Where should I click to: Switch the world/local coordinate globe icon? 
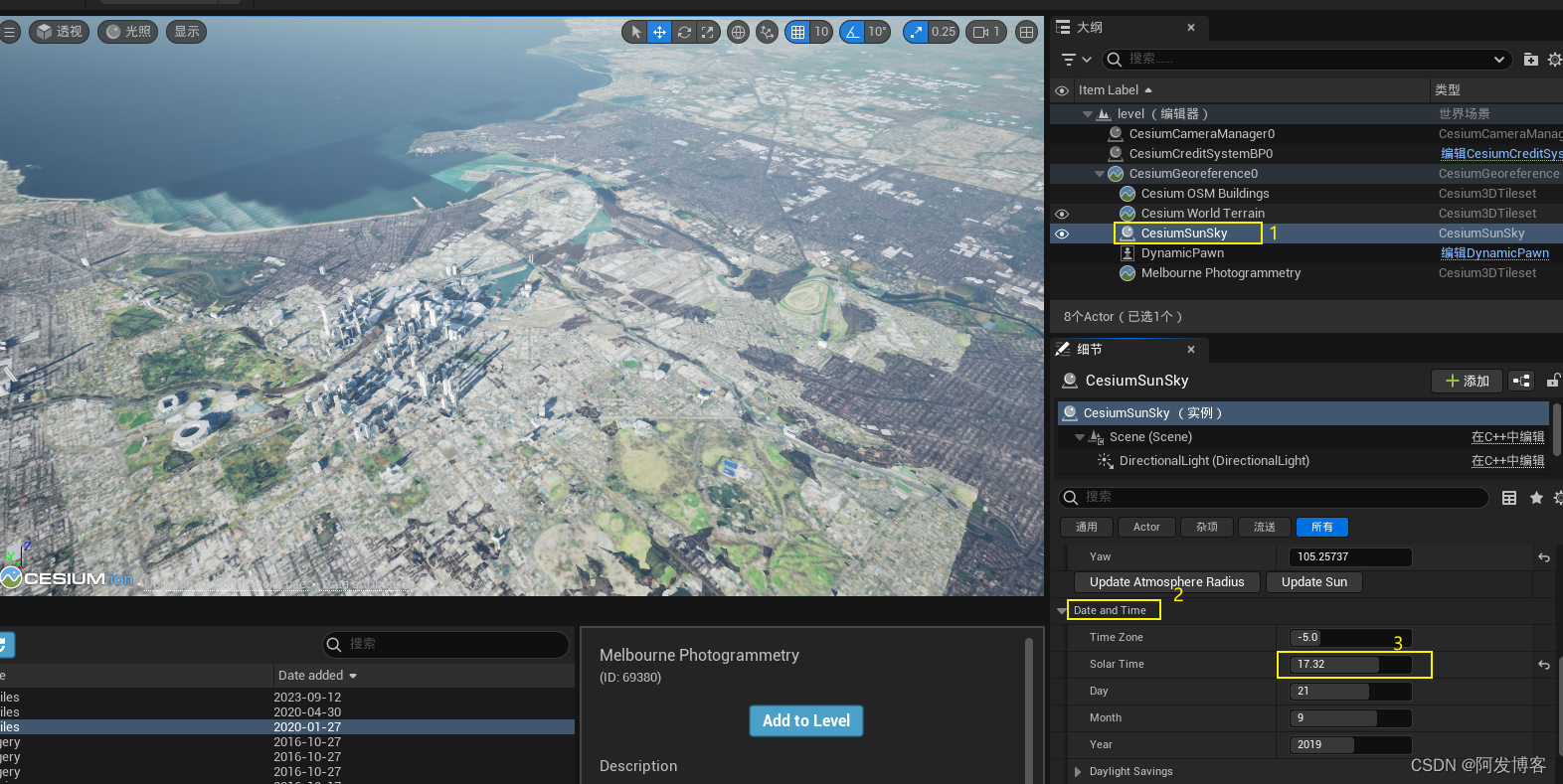[738, 32]
